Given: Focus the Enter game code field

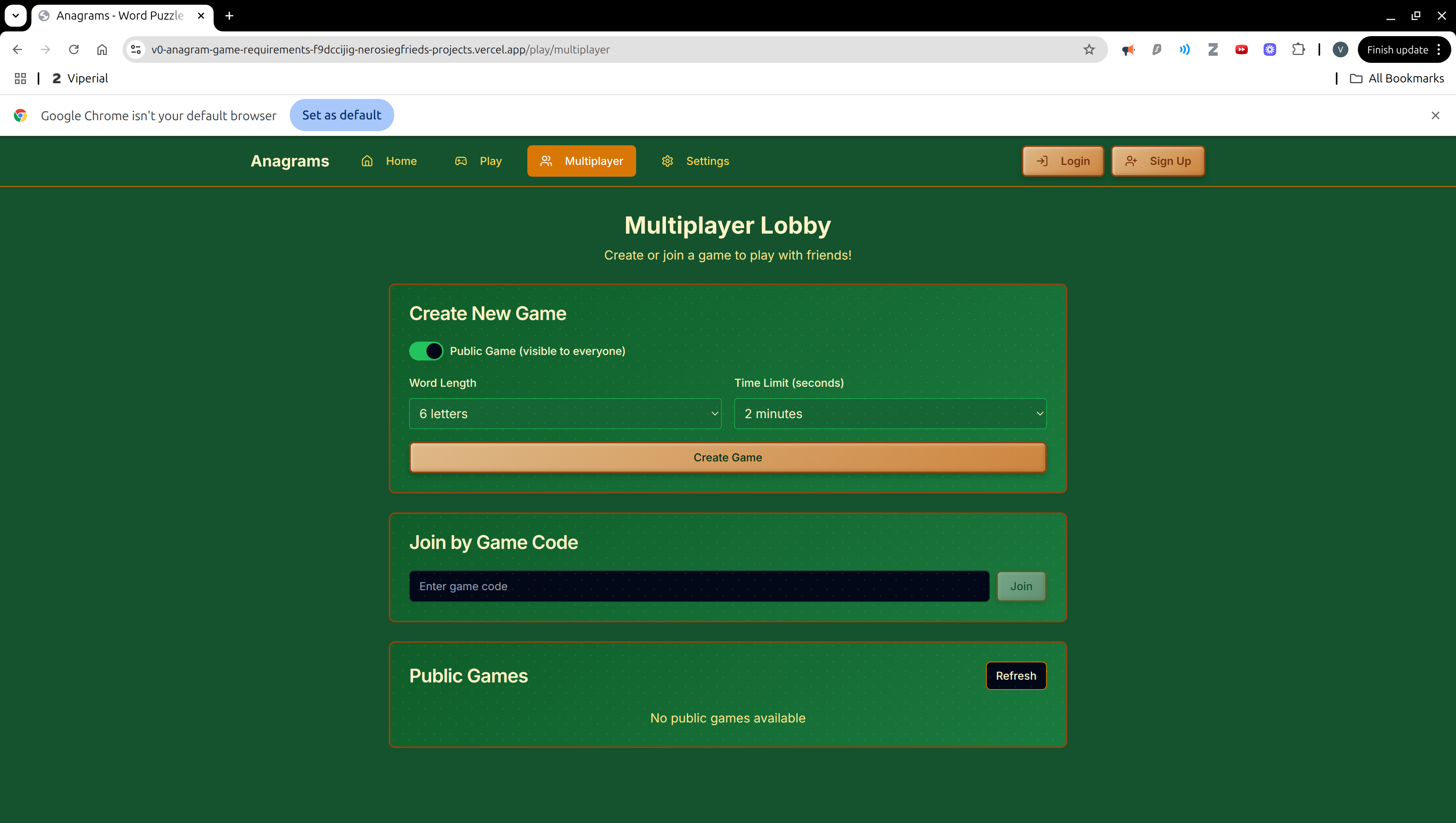Looking at the screenshot, I should (699, 586).
